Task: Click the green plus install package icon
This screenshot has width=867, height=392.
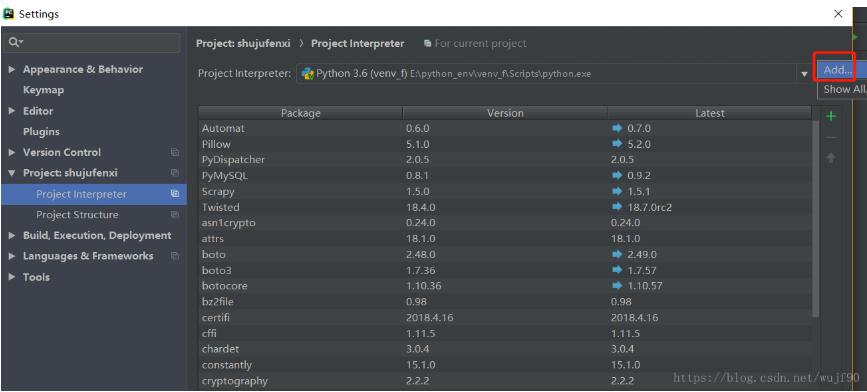Action: point(831,117)
